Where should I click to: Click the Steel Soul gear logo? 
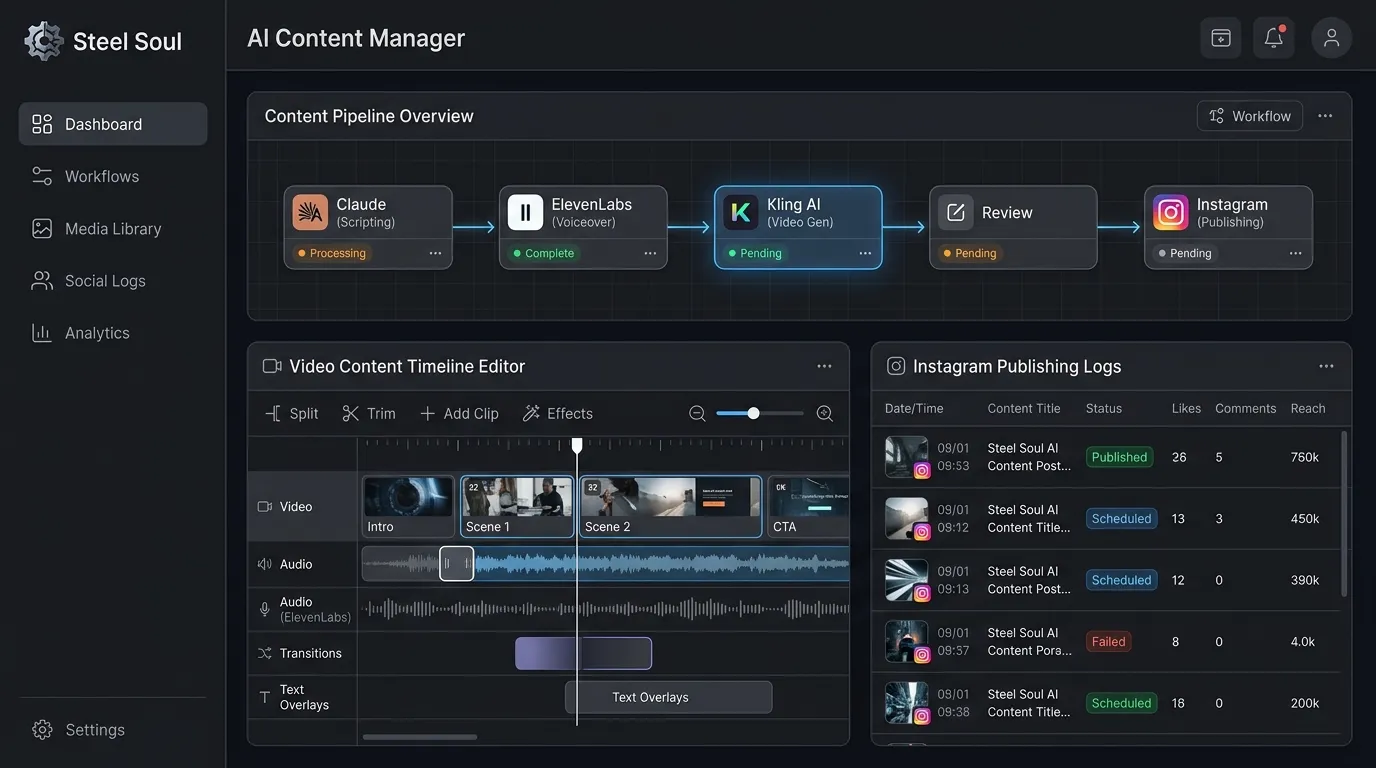44,41
